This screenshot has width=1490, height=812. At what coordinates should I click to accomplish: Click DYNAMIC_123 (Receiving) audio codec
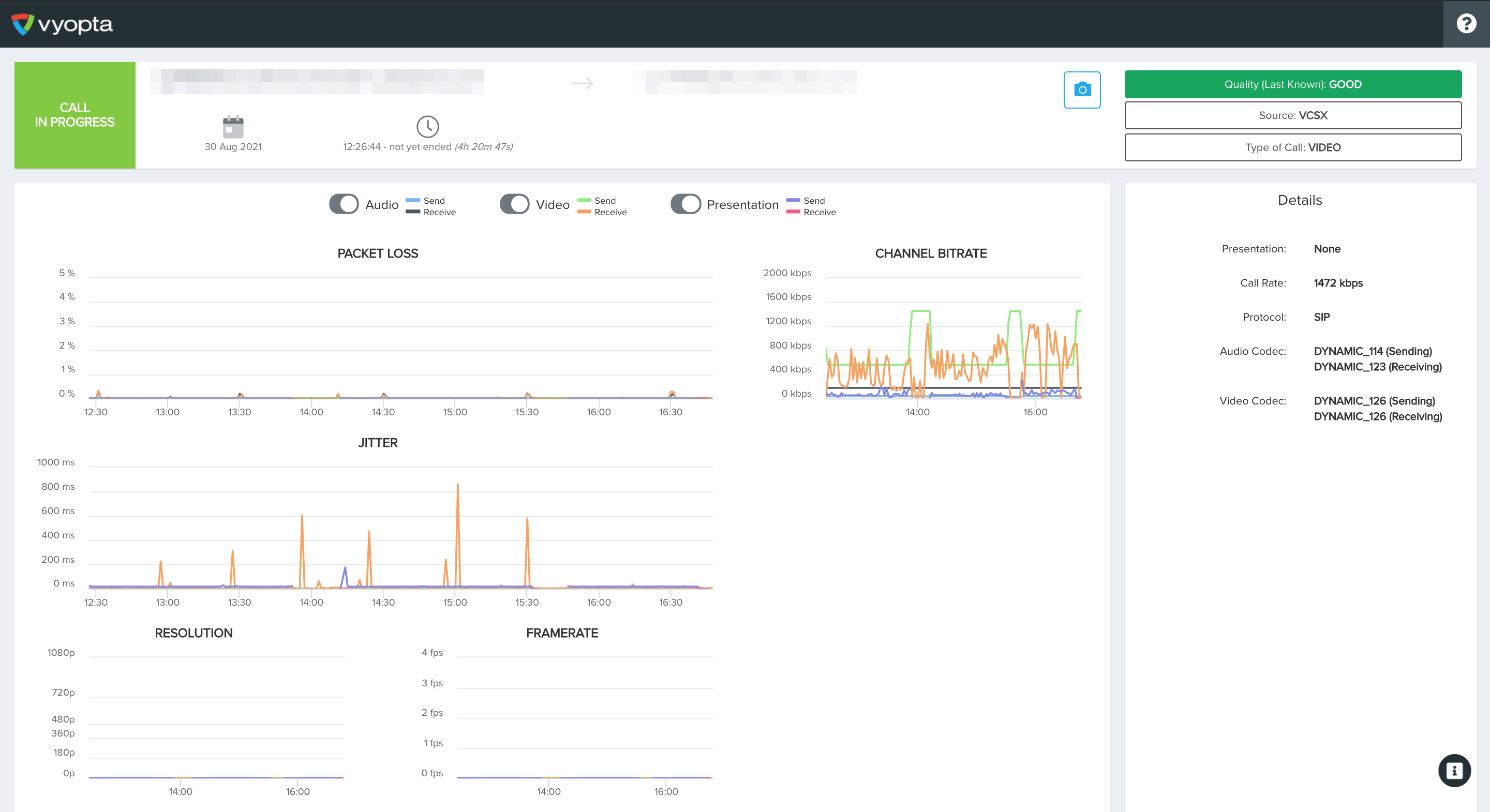[x=1378, y=367]
